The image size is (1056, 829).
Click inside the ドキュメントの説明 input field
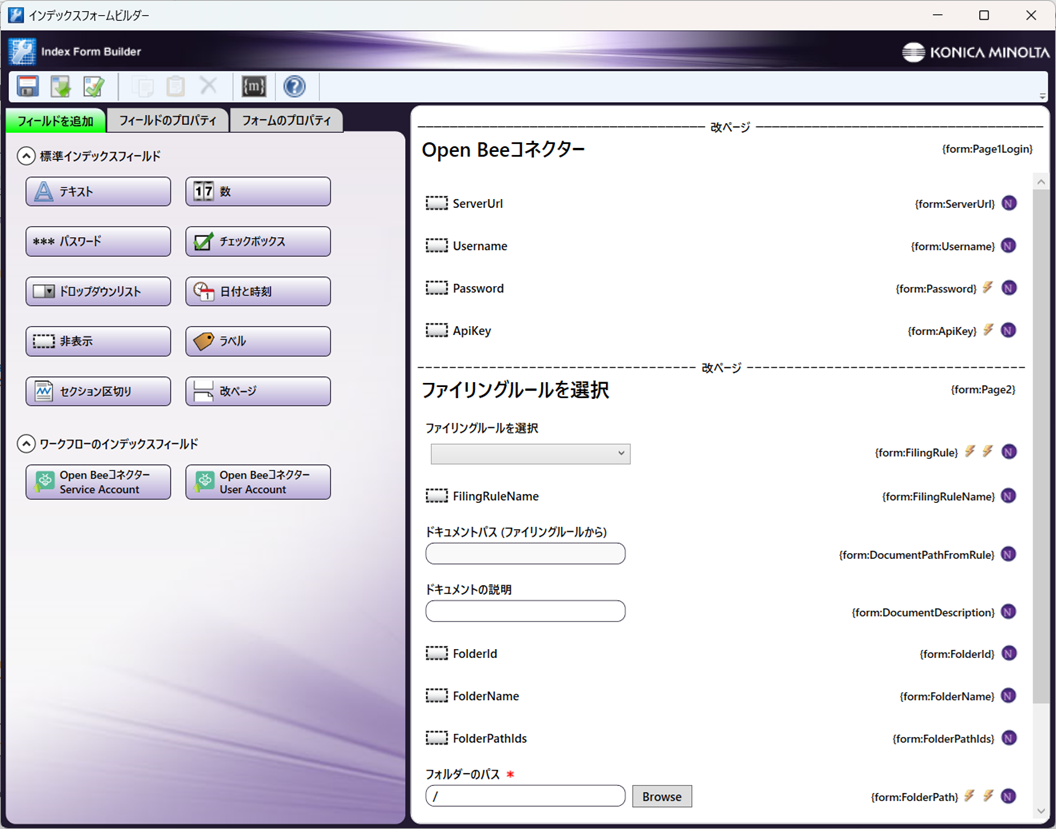(525, 611)
